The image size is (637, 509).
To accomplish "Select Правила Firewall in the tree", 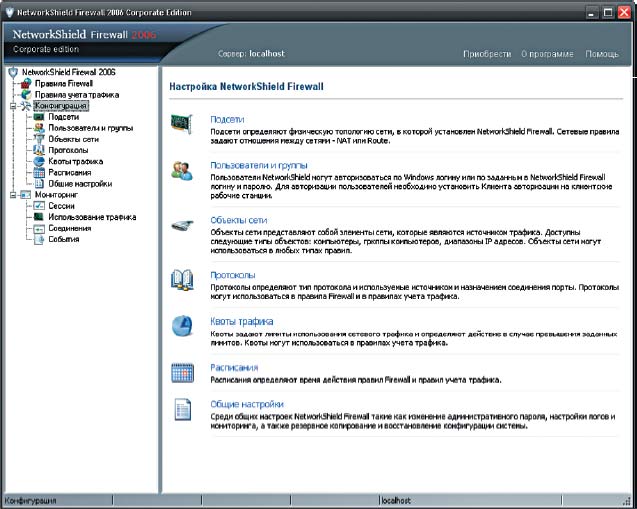I will (x=64, y=84).
